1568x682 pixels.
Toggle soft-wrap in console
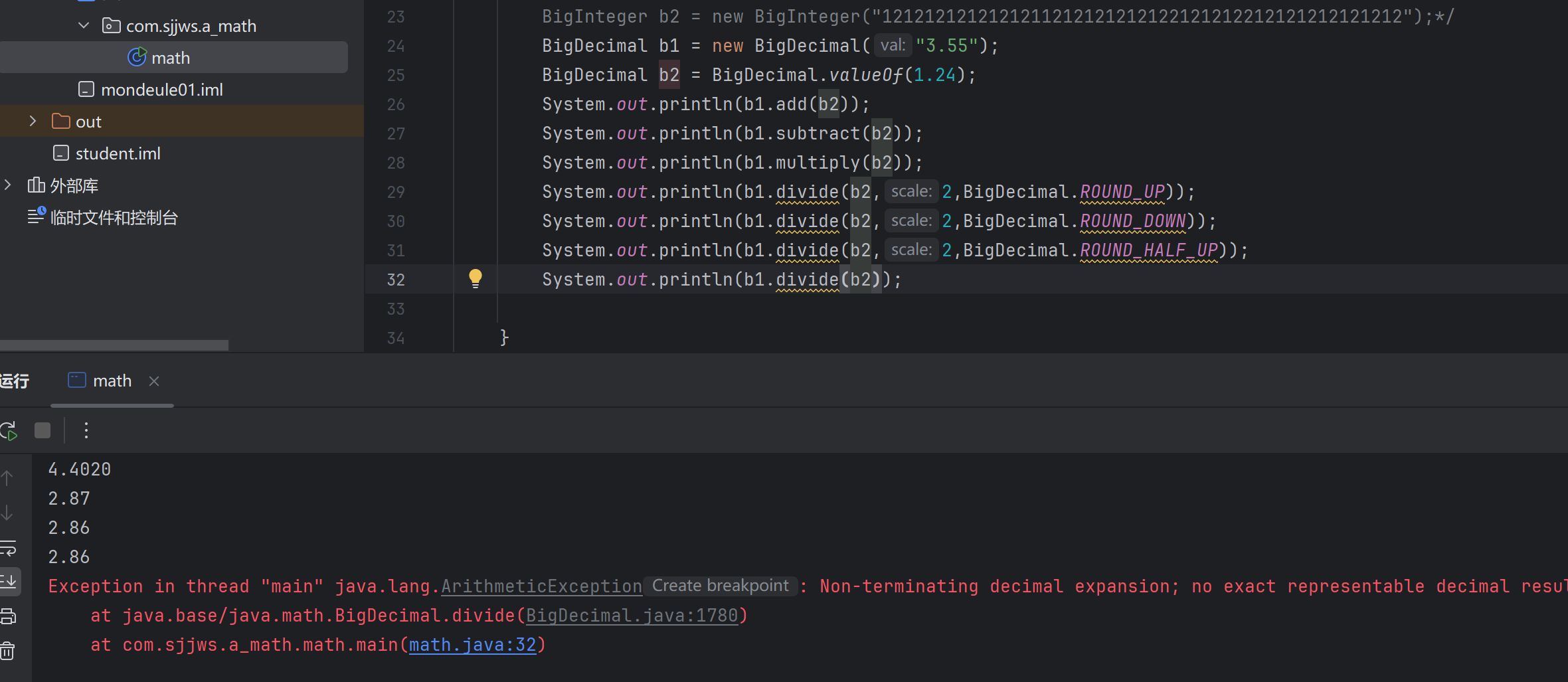tap(7, 548)
